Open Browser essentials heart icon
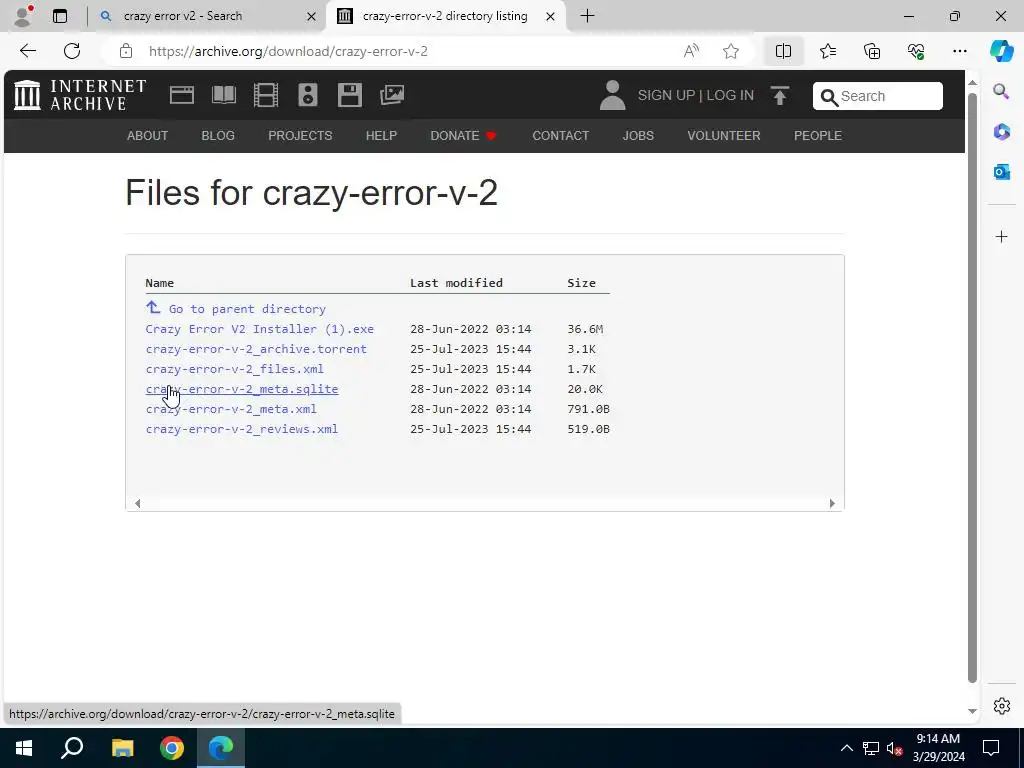This screenshot has height=768, width=1024. [916, 51]
